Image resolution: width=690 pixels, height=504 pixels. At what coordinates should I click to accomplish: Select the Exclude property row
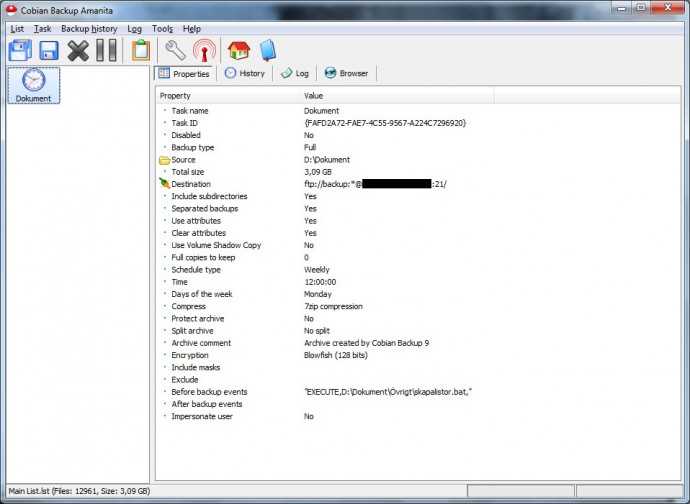418,380
